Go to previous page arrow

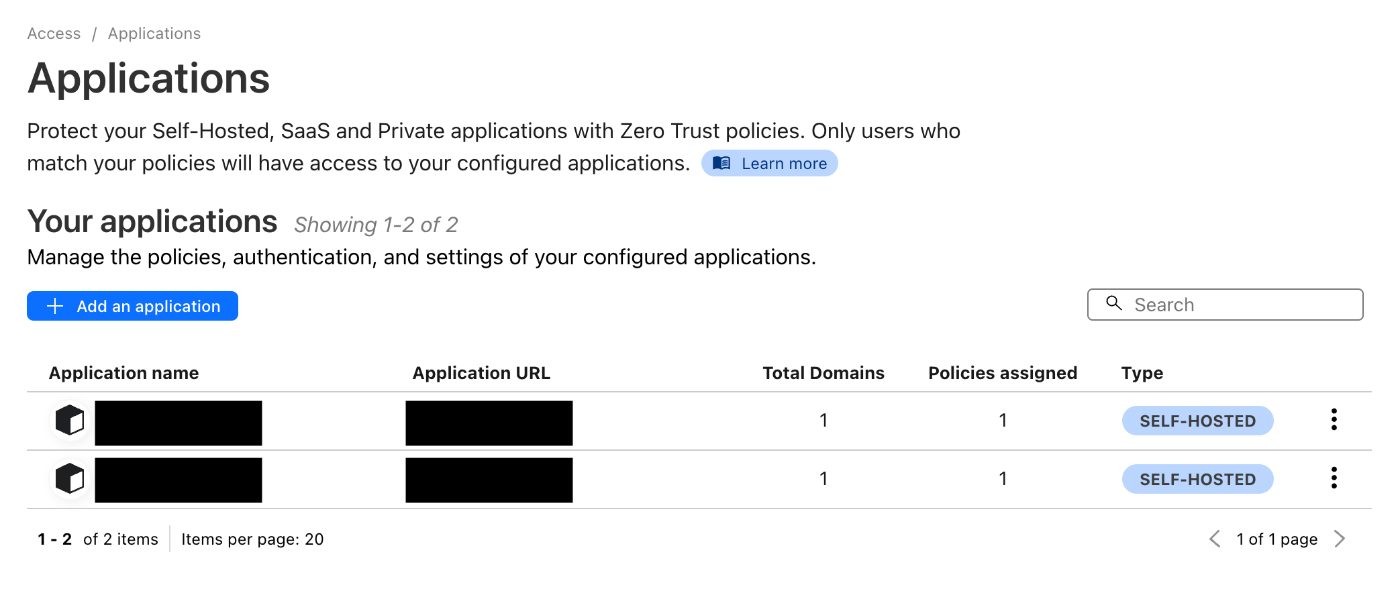pos(1215,540)
